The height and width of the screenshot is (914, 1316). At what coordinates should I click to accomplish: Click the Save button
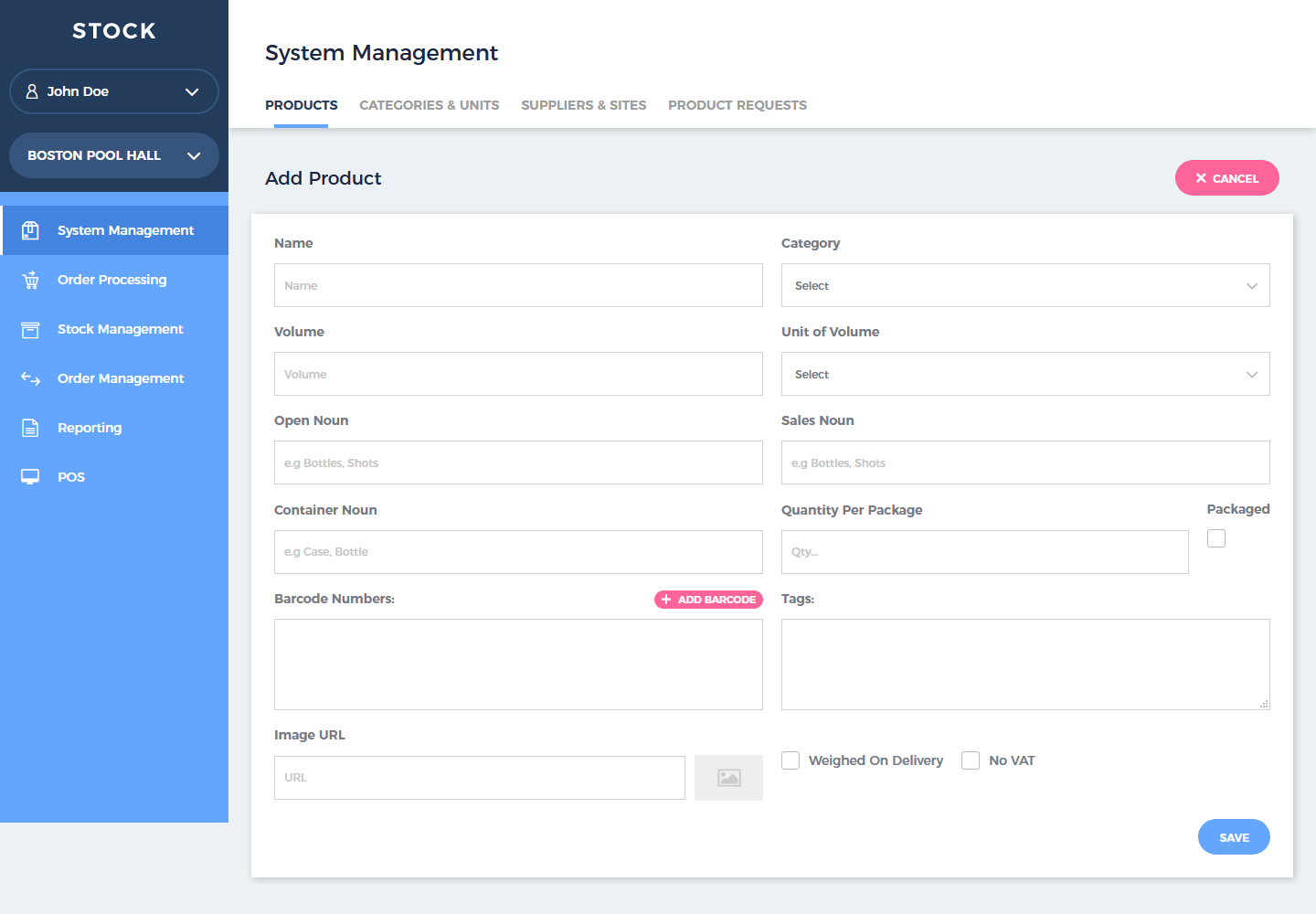[x=1233, y=837]
